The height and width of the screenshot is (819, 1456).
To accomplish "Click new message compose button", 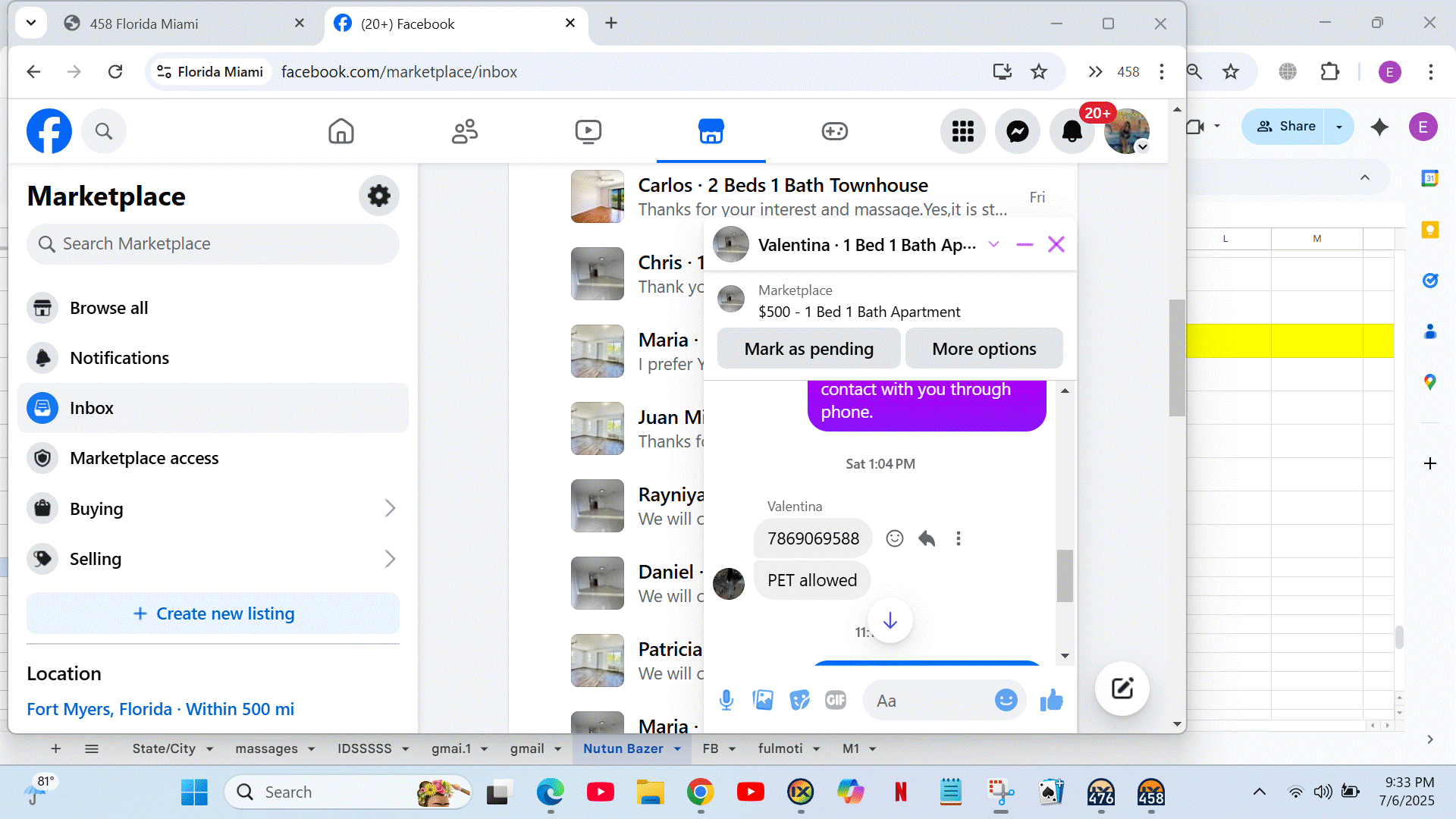I will coord(1122,689).
